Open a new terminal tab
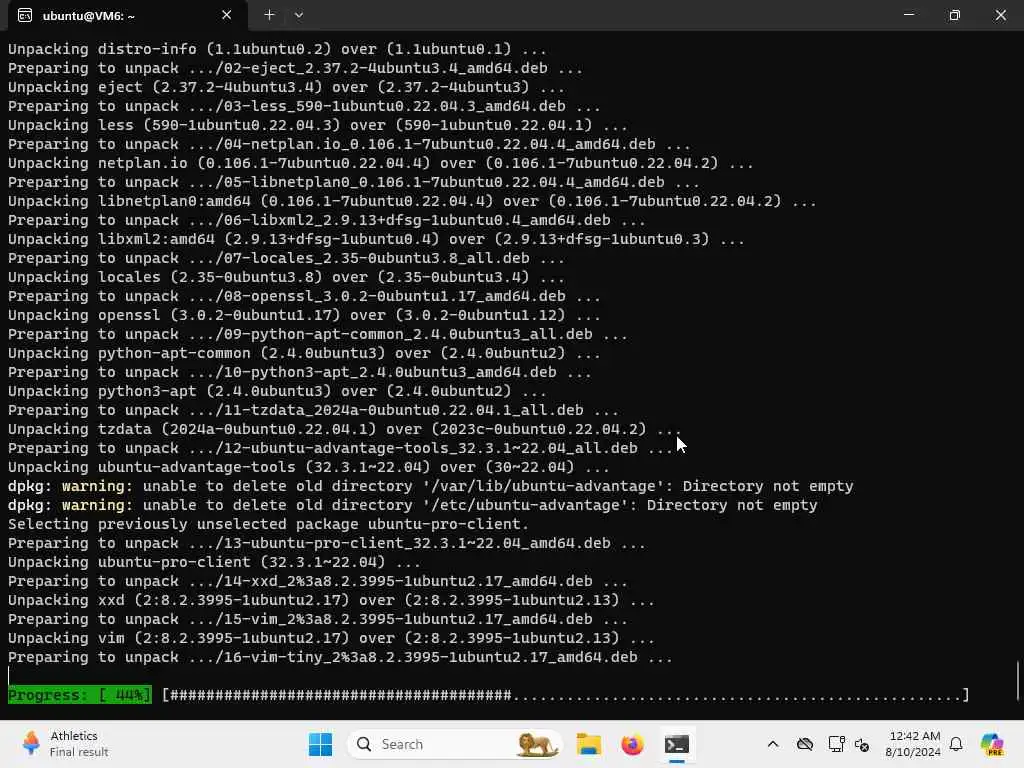 (x=269, y=14)
